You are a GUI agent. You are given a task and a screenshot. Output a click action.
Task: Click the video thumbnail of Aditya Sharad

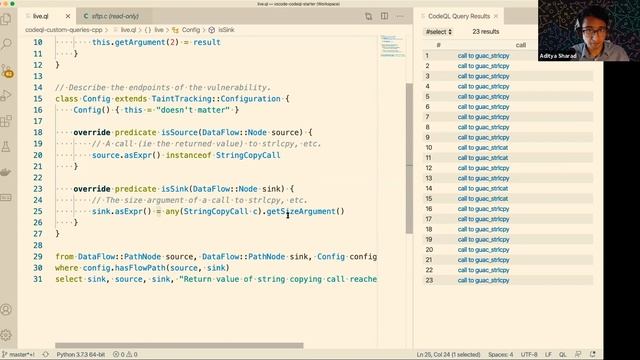pos(589,31)
